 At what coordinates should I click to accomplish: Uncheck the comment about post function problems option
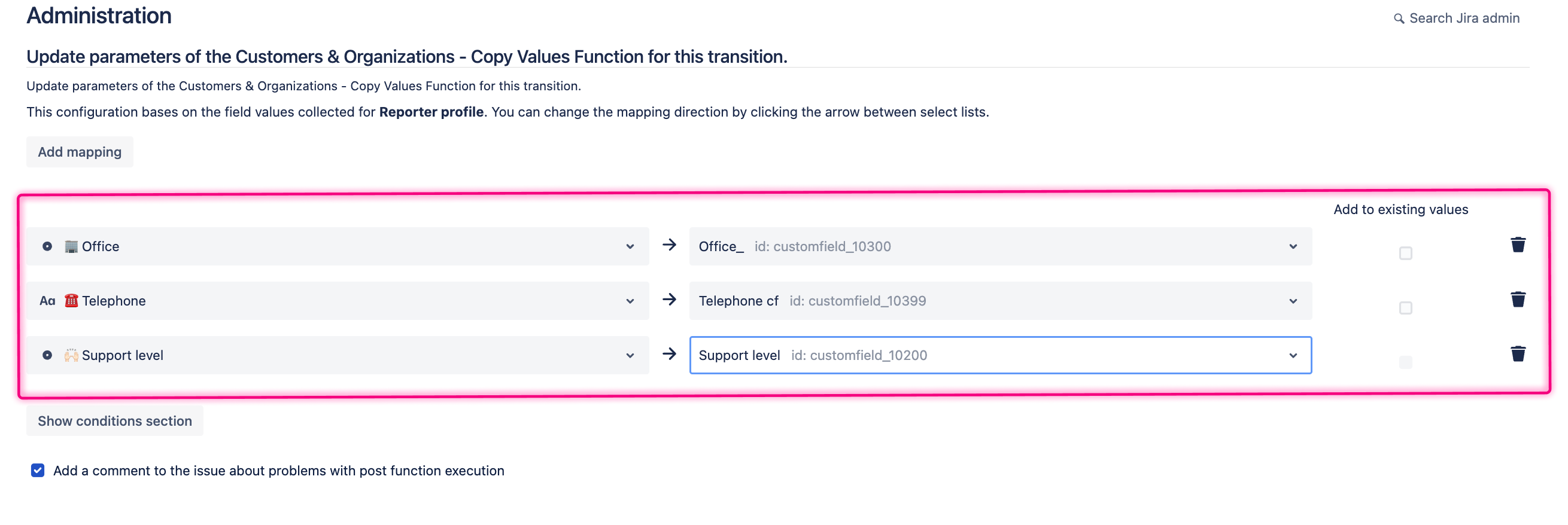pos(37,469)
